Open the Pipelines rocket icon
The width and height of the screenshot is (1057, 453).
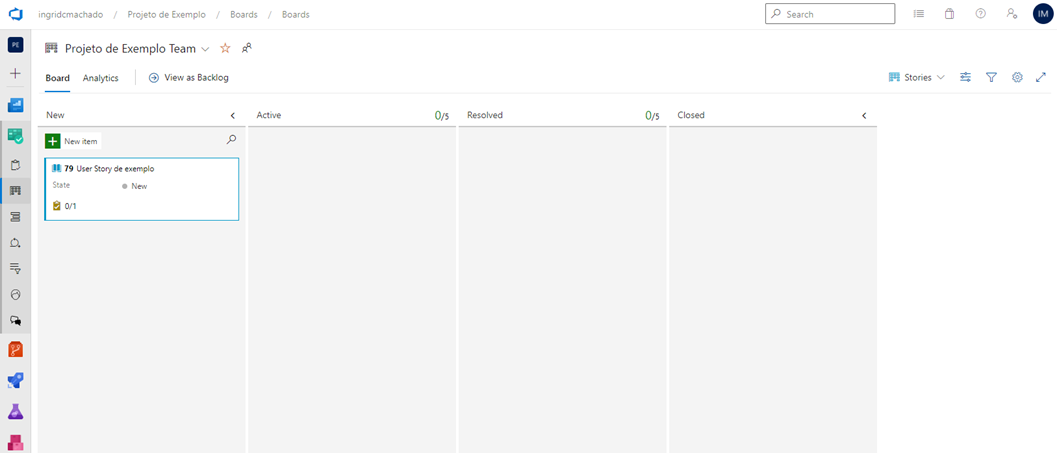pyautogui.click(x=16, y=380)
